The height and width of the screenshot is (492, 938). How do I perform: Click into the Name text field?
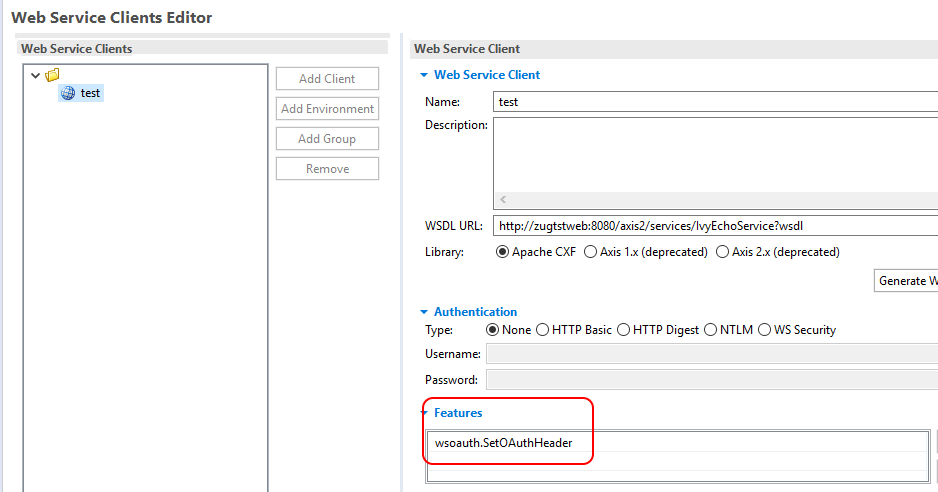click(x=715, y=102)
